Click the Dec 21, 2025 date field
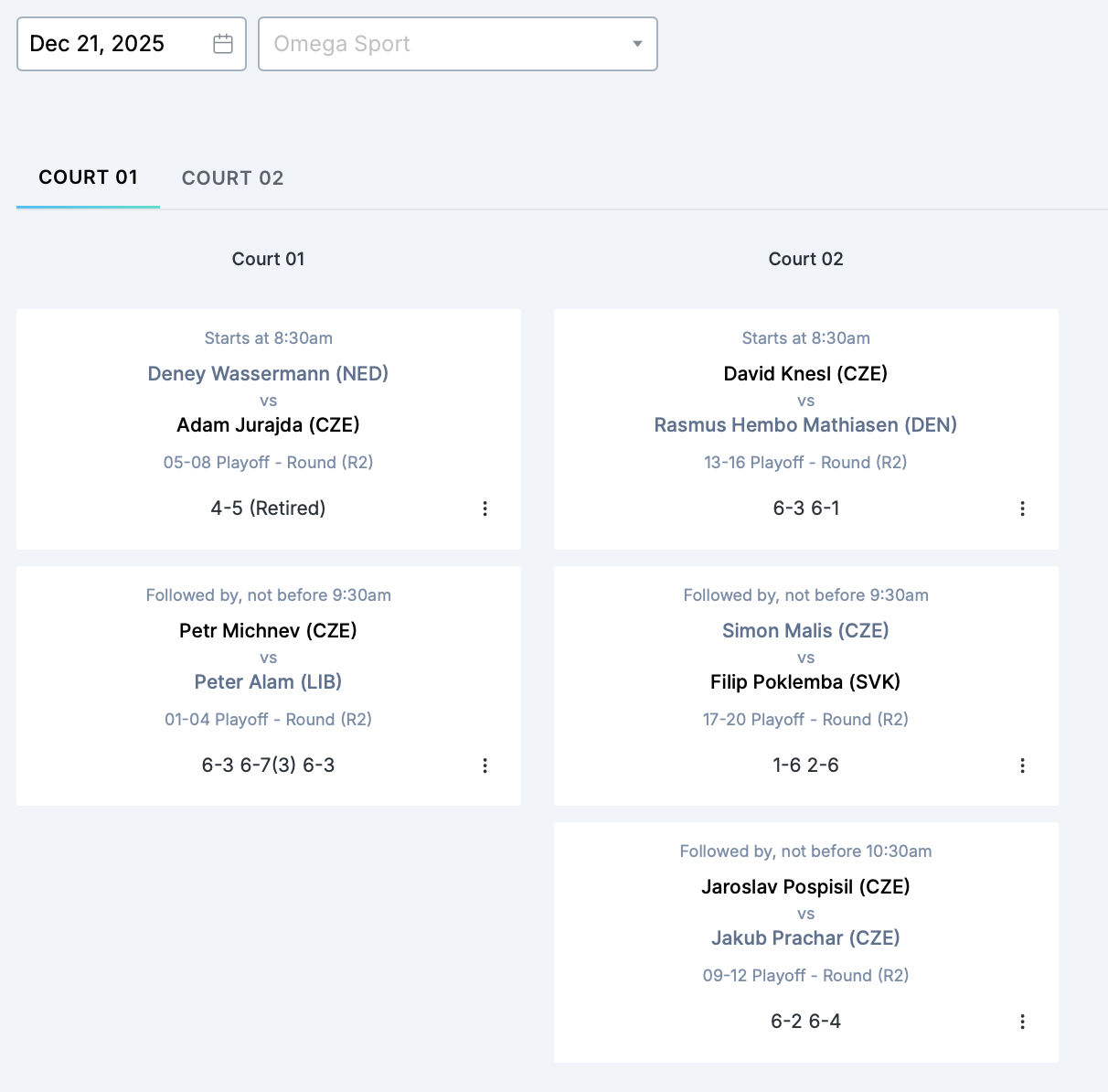 (110, 44)
